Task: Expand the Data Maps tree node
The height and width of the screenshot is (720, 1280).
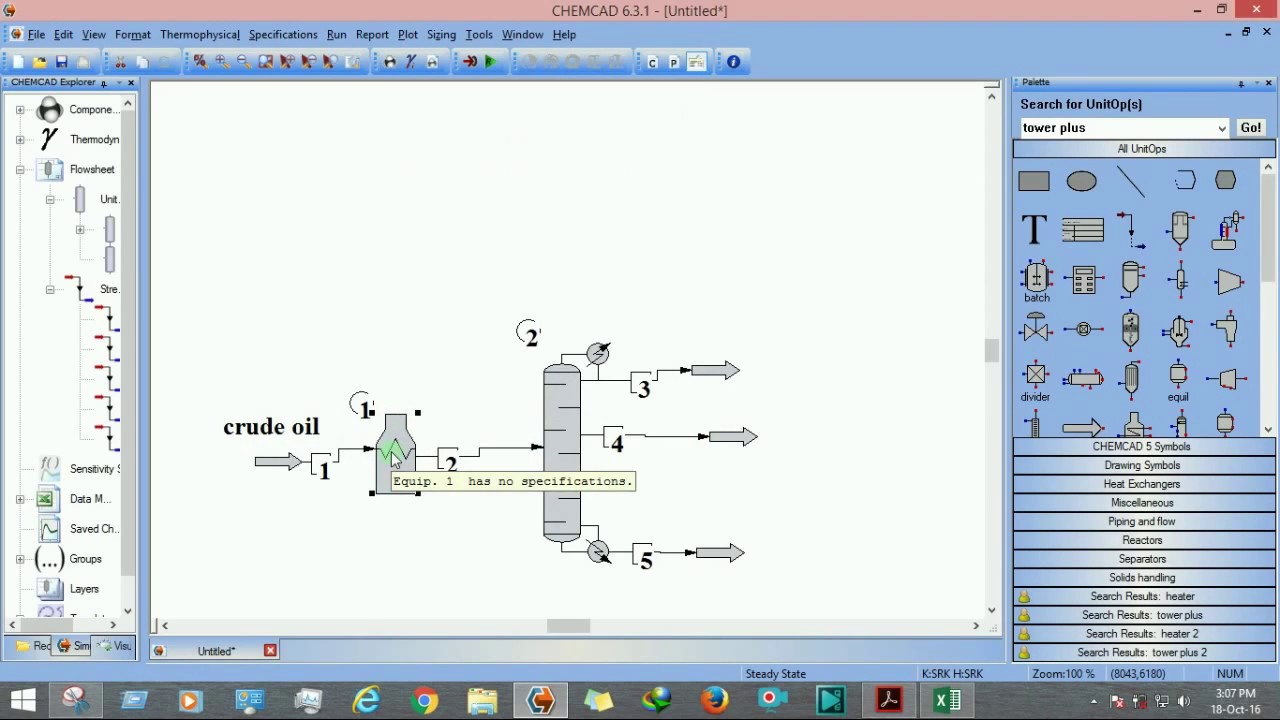Action: pos(20,499)
